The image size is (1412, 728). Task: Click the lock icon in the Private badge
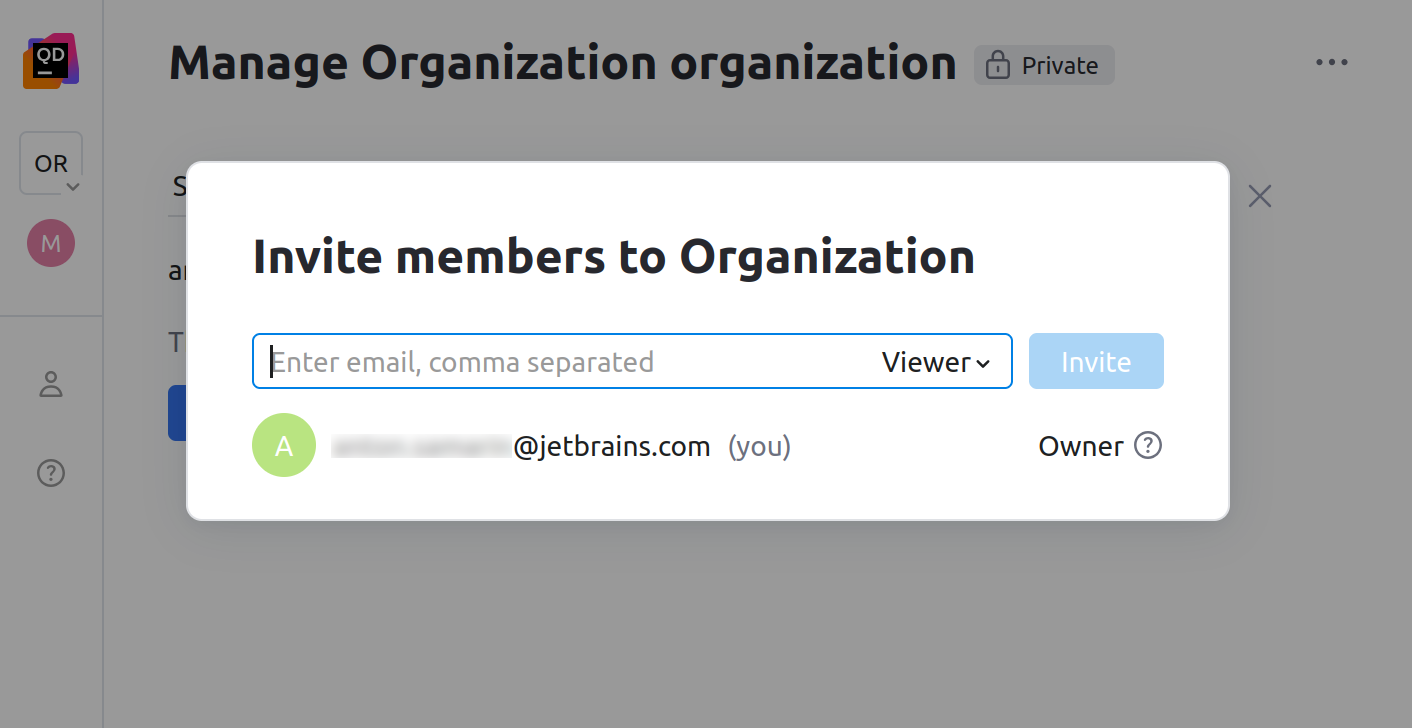tap(996, 65)
